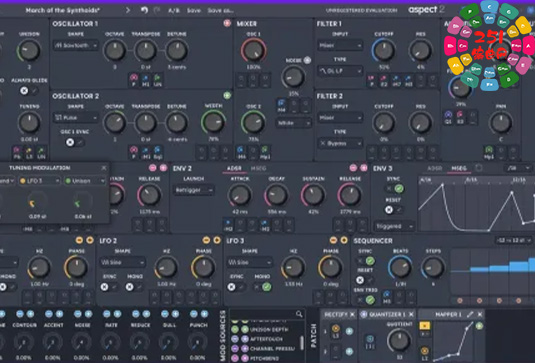Toggle the Sequencer Env Trig switch
The height and width of the screenshot is (363, 535).
365,300
